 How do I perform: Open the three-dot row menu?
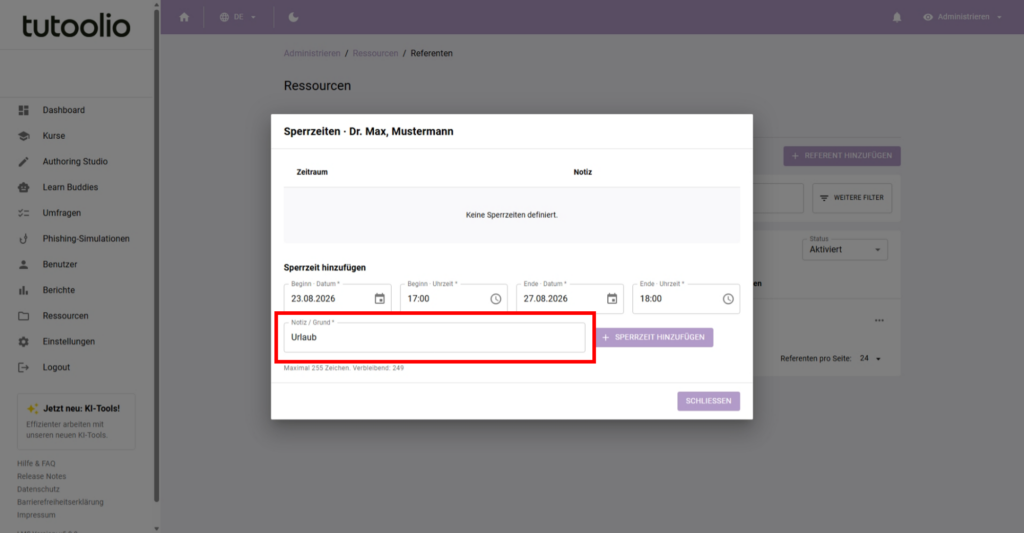(879, 321)
